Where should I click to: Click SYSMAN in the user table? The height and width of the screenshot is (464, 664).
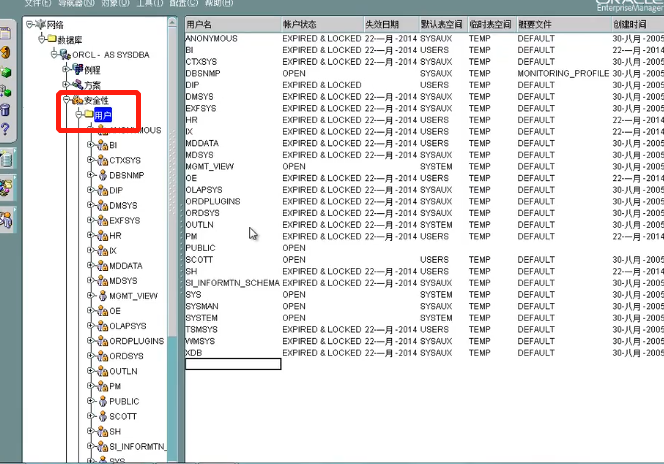[x=202, y=306]
